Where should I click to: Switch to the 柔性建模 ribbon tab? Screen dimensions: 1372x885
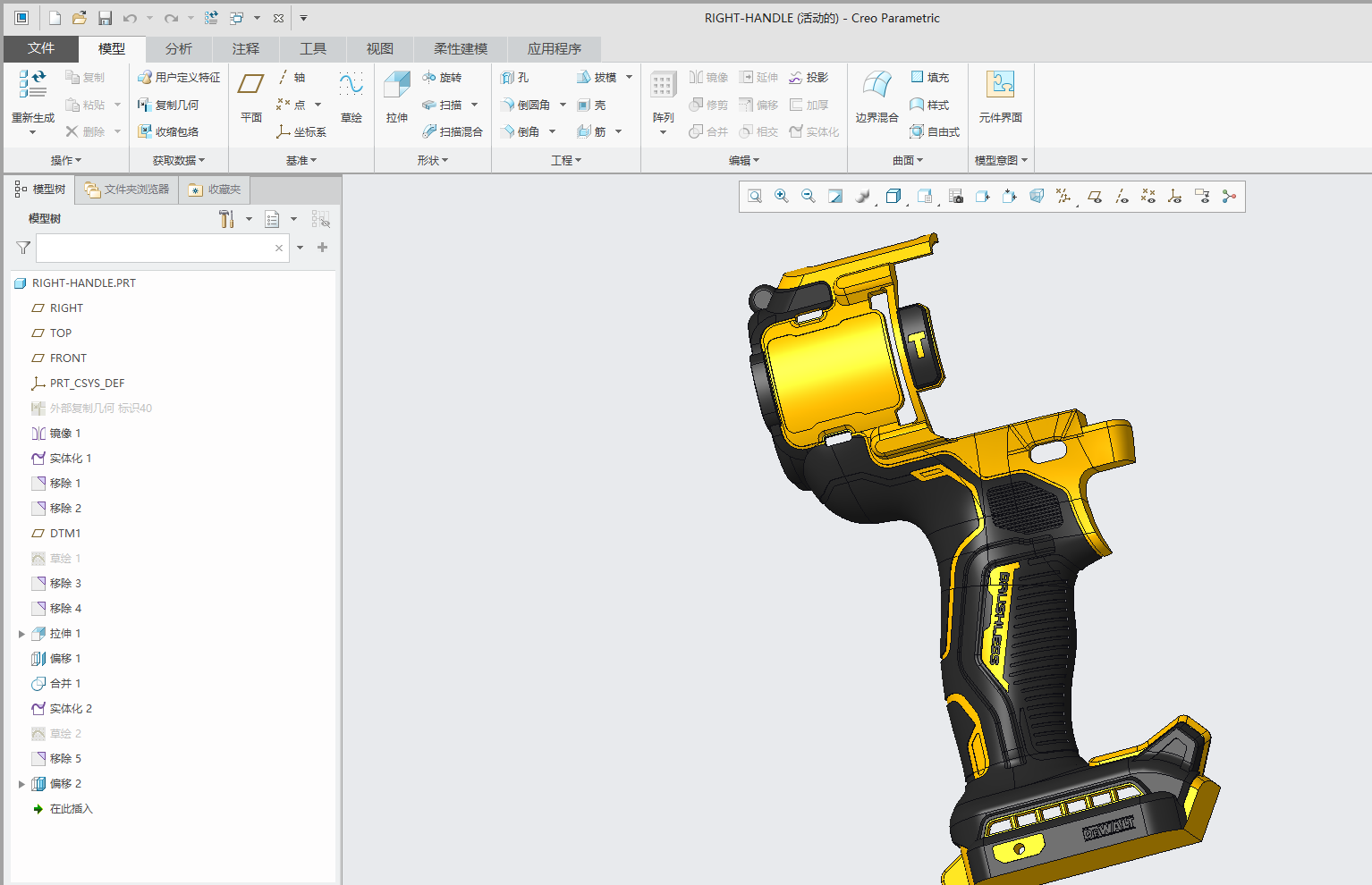coord(460,49)
